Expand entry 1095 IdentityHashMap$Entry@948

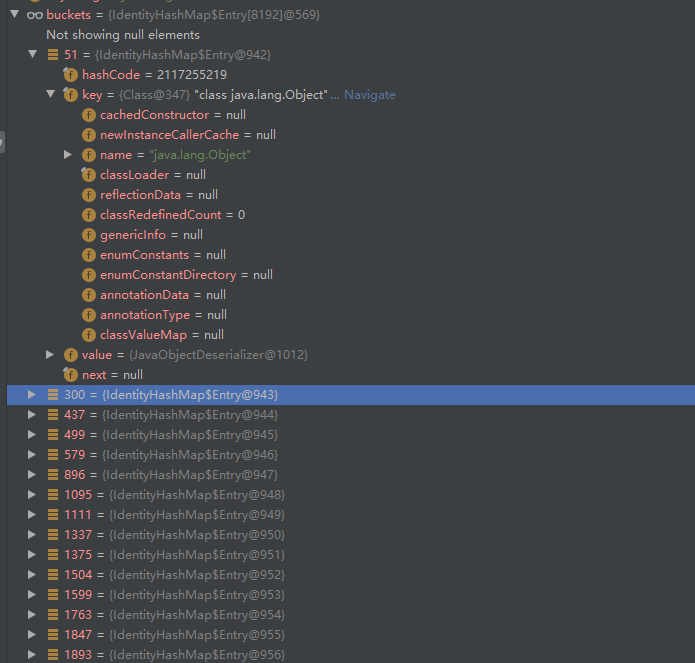click(x=32, y=494)
